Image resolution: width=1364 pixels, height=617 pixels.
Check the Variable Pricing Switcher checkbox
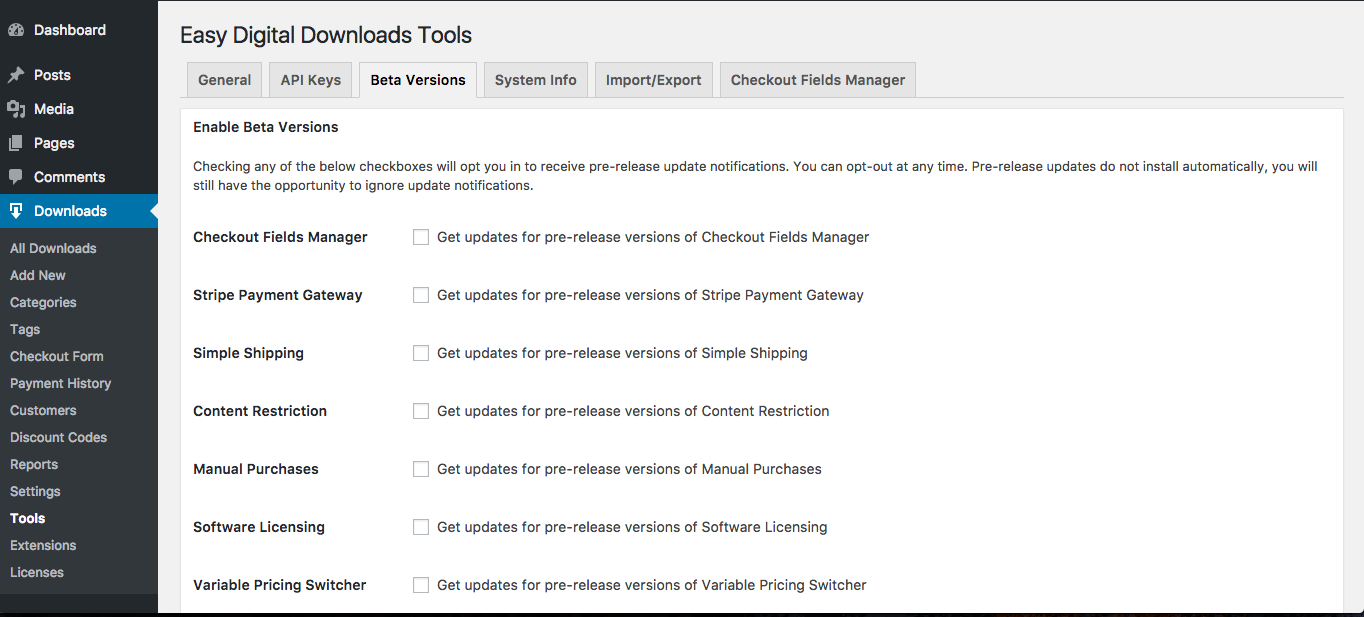click(x=421, y=585)
